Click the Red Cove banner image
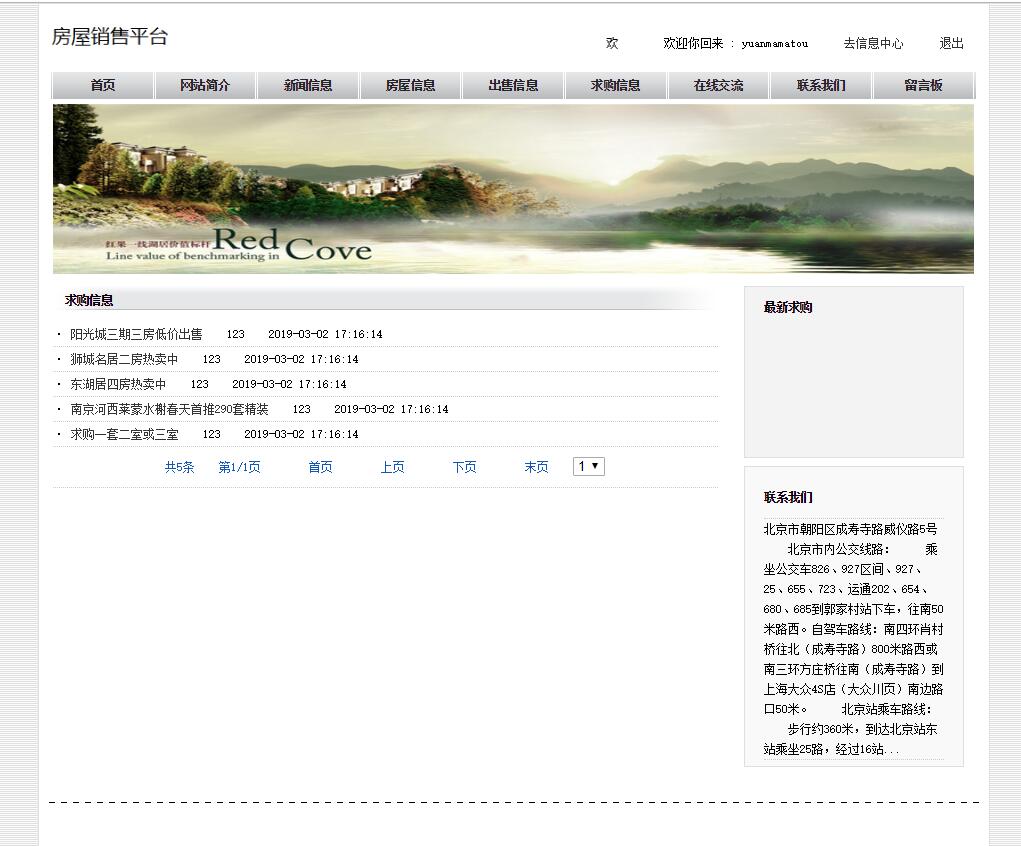This screenshot has width=1021, height=846. click(511, 188)
